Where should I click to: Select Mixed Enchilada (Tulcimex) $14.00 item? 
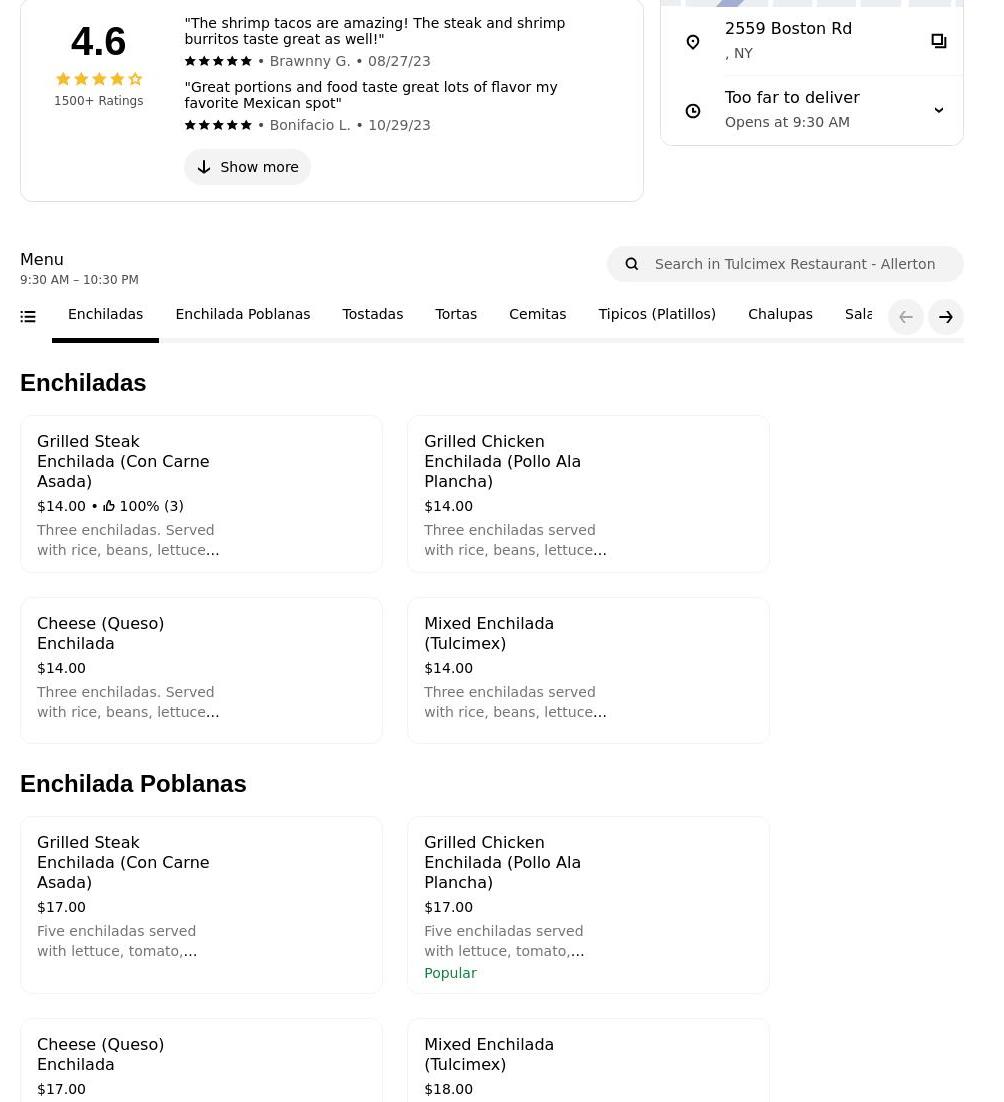(588, 670)
